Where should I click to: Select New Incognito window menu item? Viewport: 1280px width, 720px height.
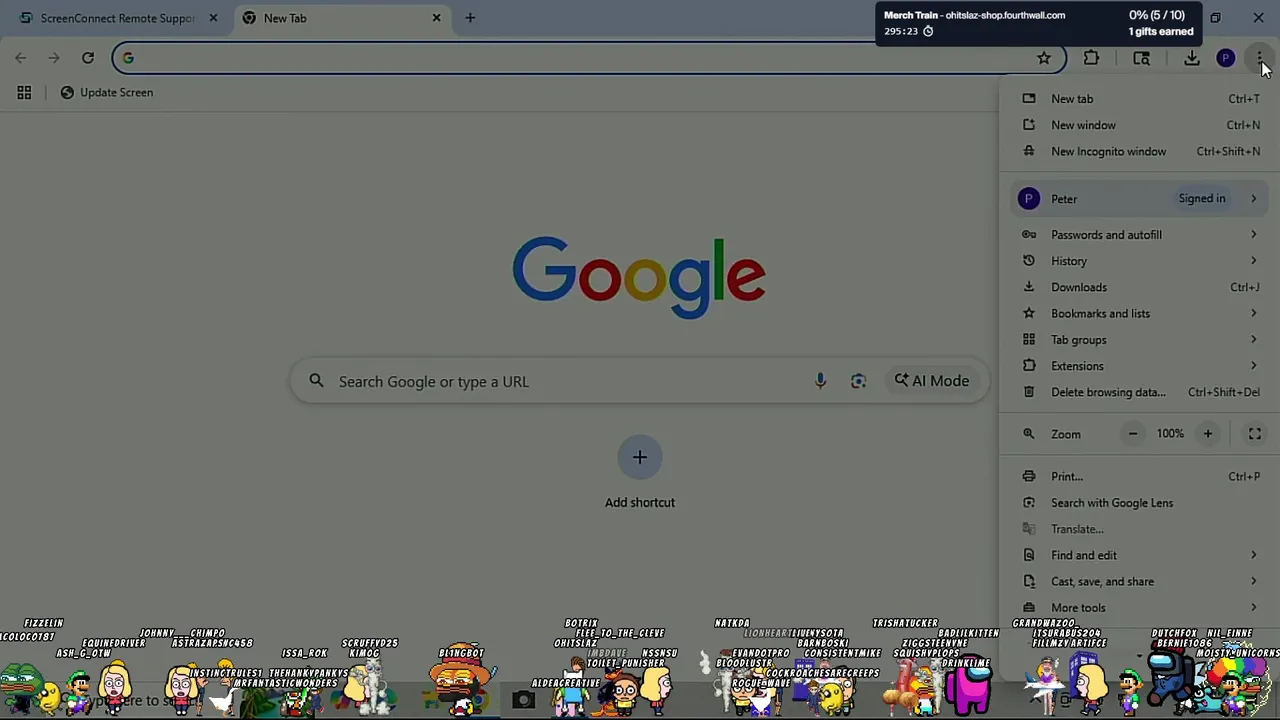pyautogui.click(x=1139, y=151)
